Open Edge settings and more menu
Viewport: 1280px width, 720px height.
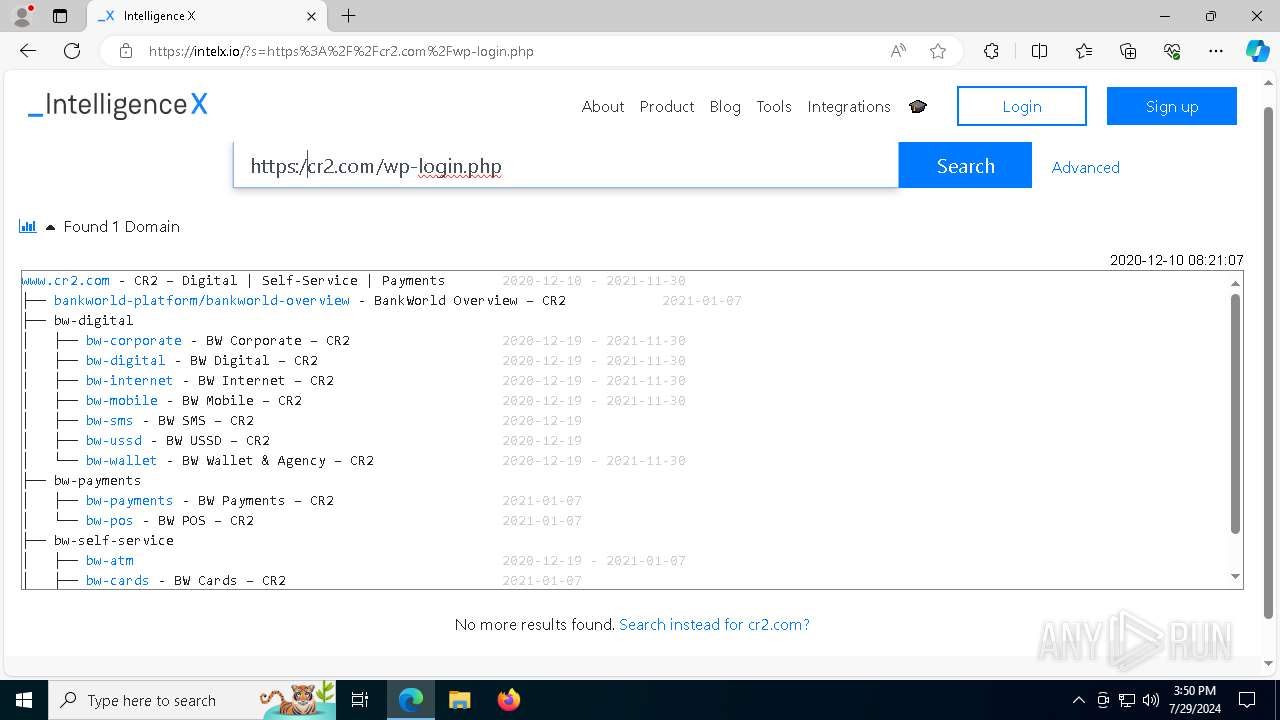coord(1216,51)
